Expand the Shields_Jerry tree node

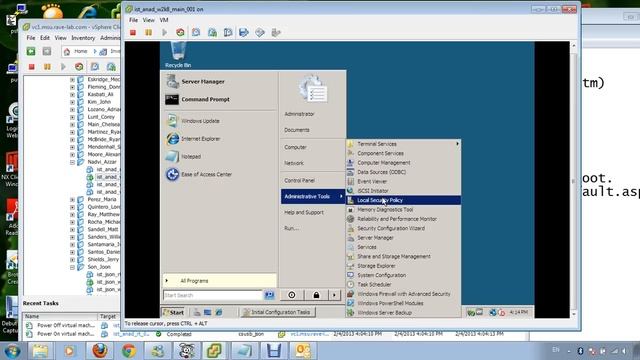coord(72,260)
